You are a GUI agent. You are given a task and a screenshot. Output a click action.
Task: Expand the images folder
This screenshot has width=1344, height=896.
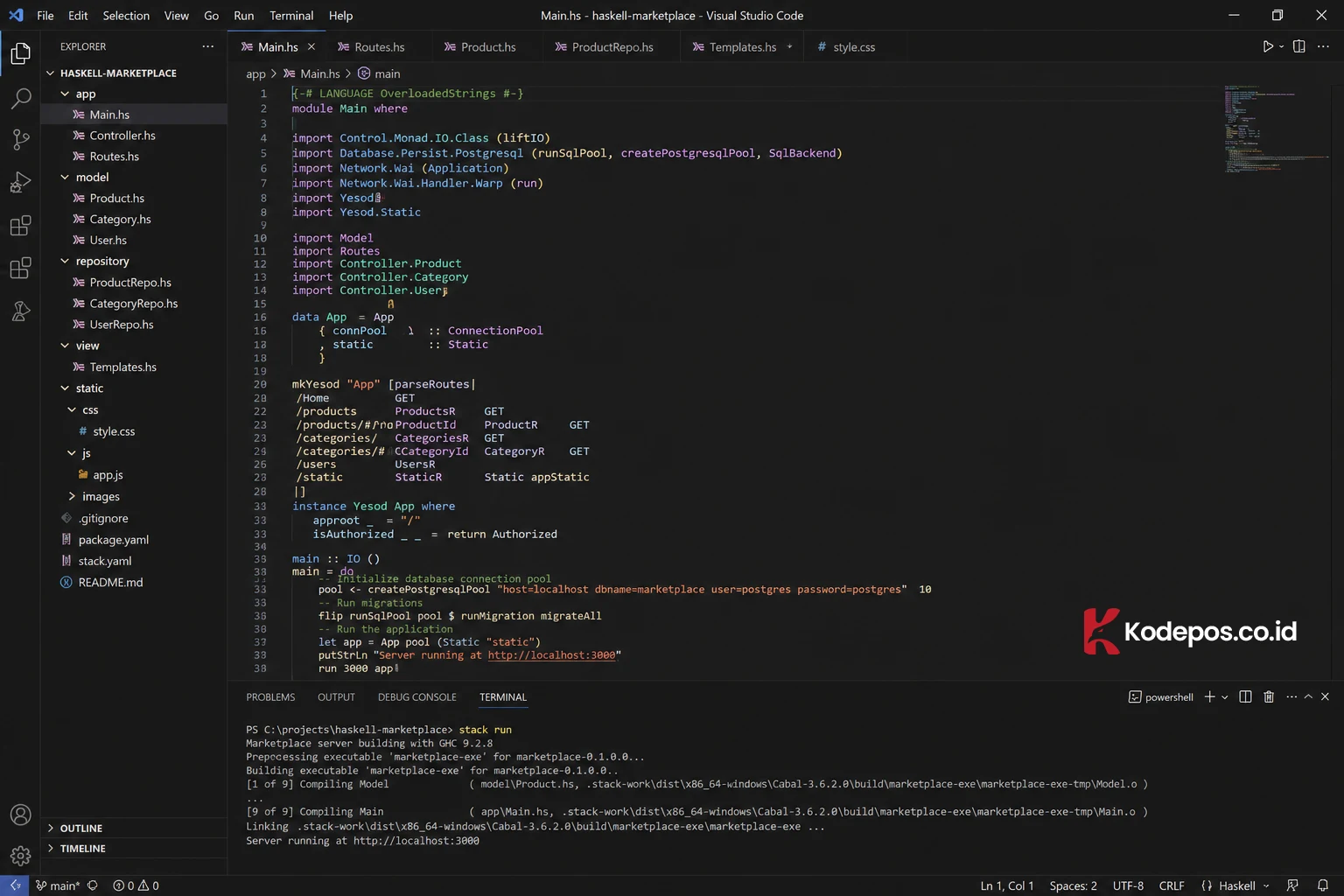(x=72, y=496)
